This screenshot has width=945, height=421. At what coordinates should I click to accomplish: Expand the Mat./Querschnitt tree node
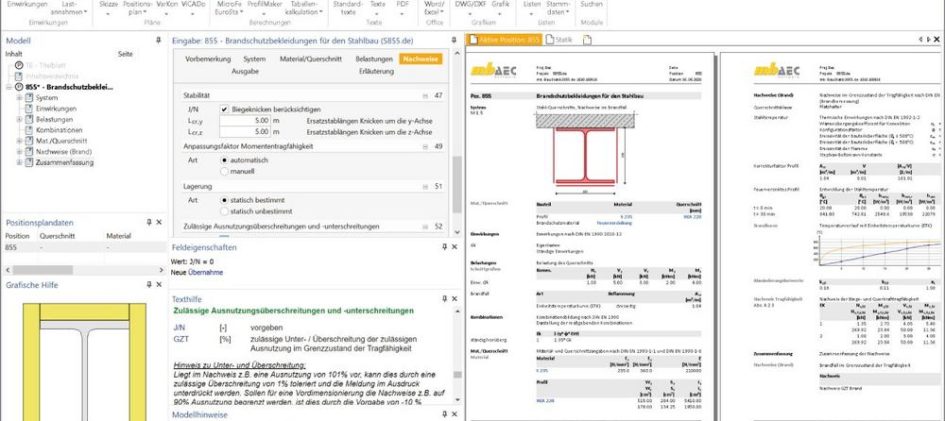pos(19,141)
